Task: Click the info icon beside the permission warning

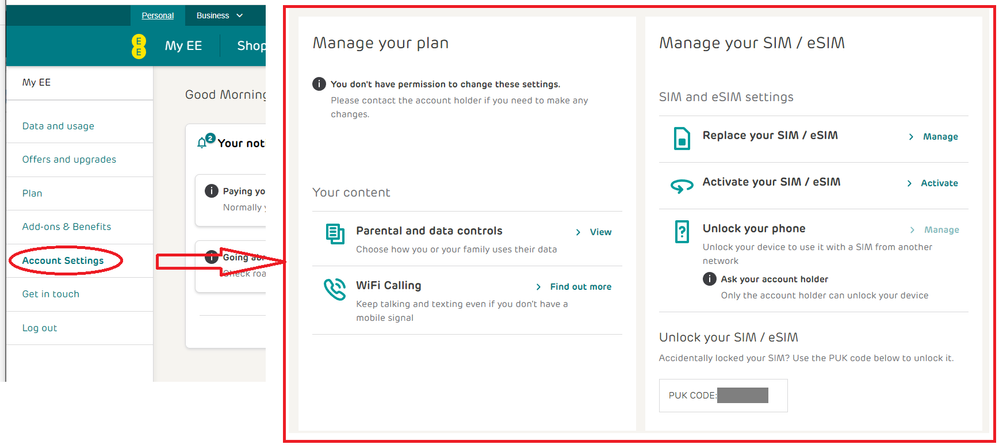Action: tap(319, 84)
